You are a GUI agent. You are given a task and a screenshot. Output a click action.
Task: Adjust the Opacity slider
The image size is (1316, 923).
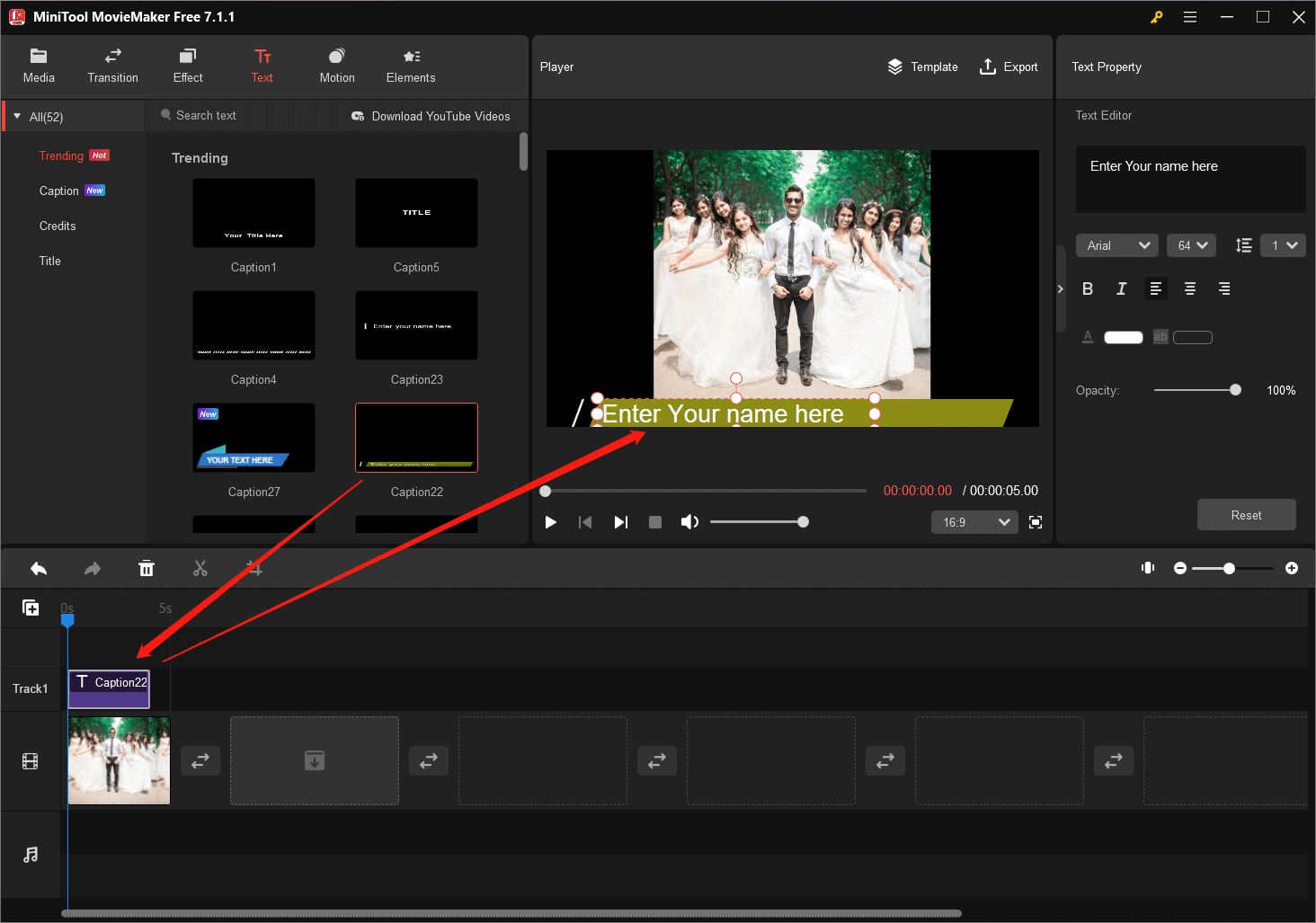click(1236, 389)
